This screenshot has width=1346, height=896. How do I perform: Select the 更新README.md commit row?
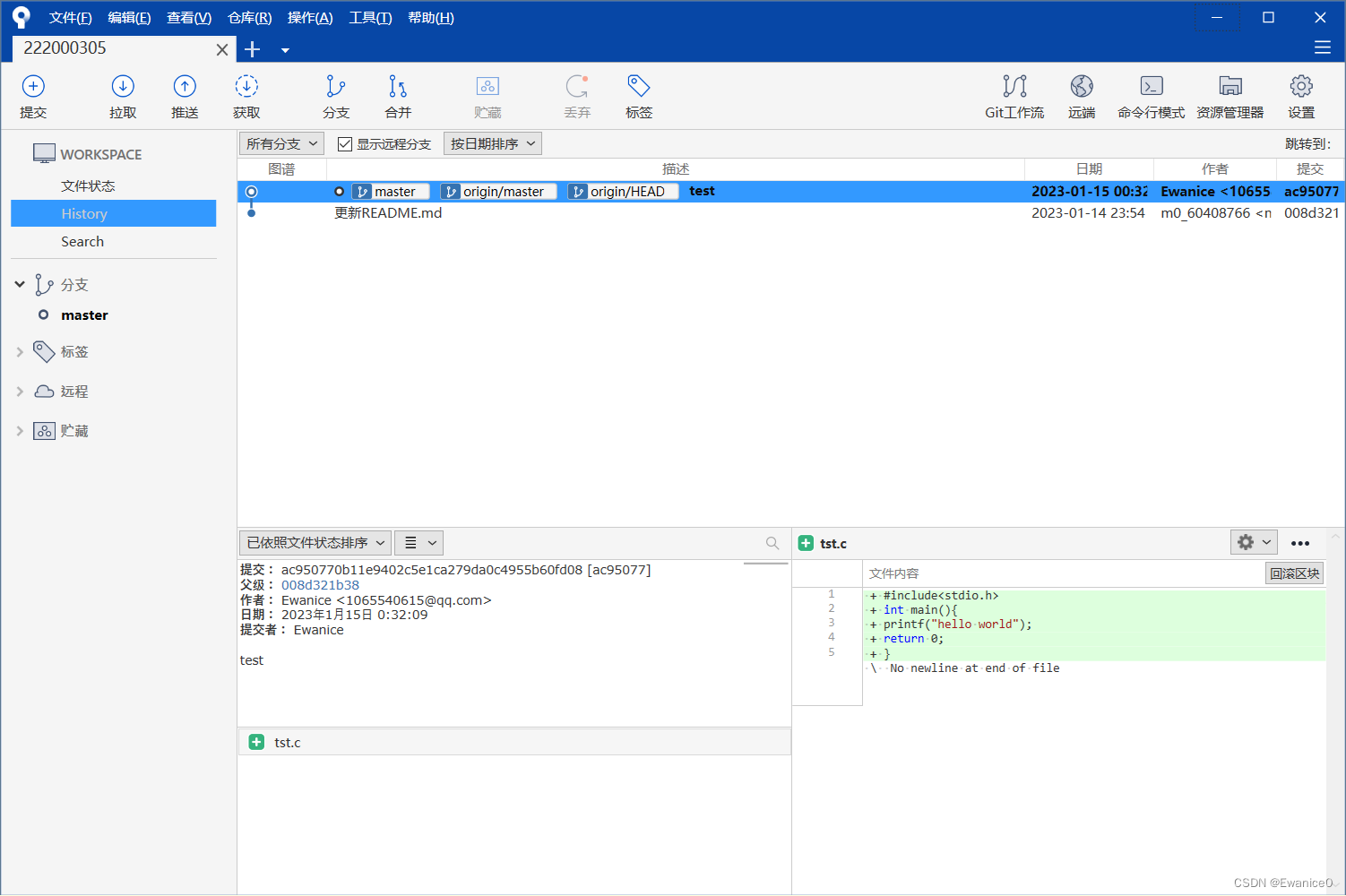(791, 213)
